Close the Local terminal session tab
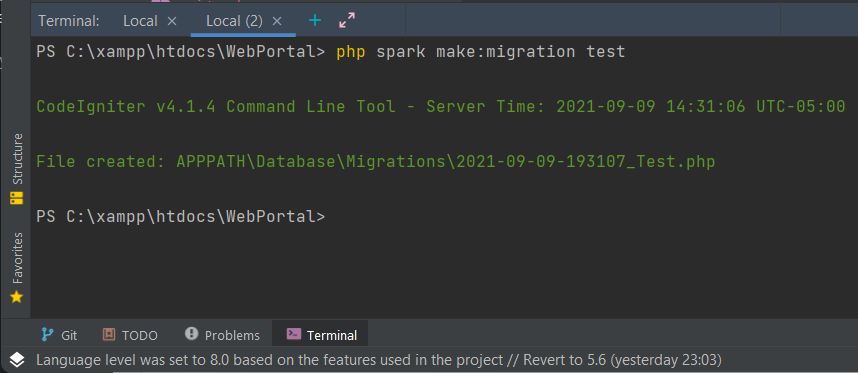The image size is (858, 373). click(x=172, y=21)
